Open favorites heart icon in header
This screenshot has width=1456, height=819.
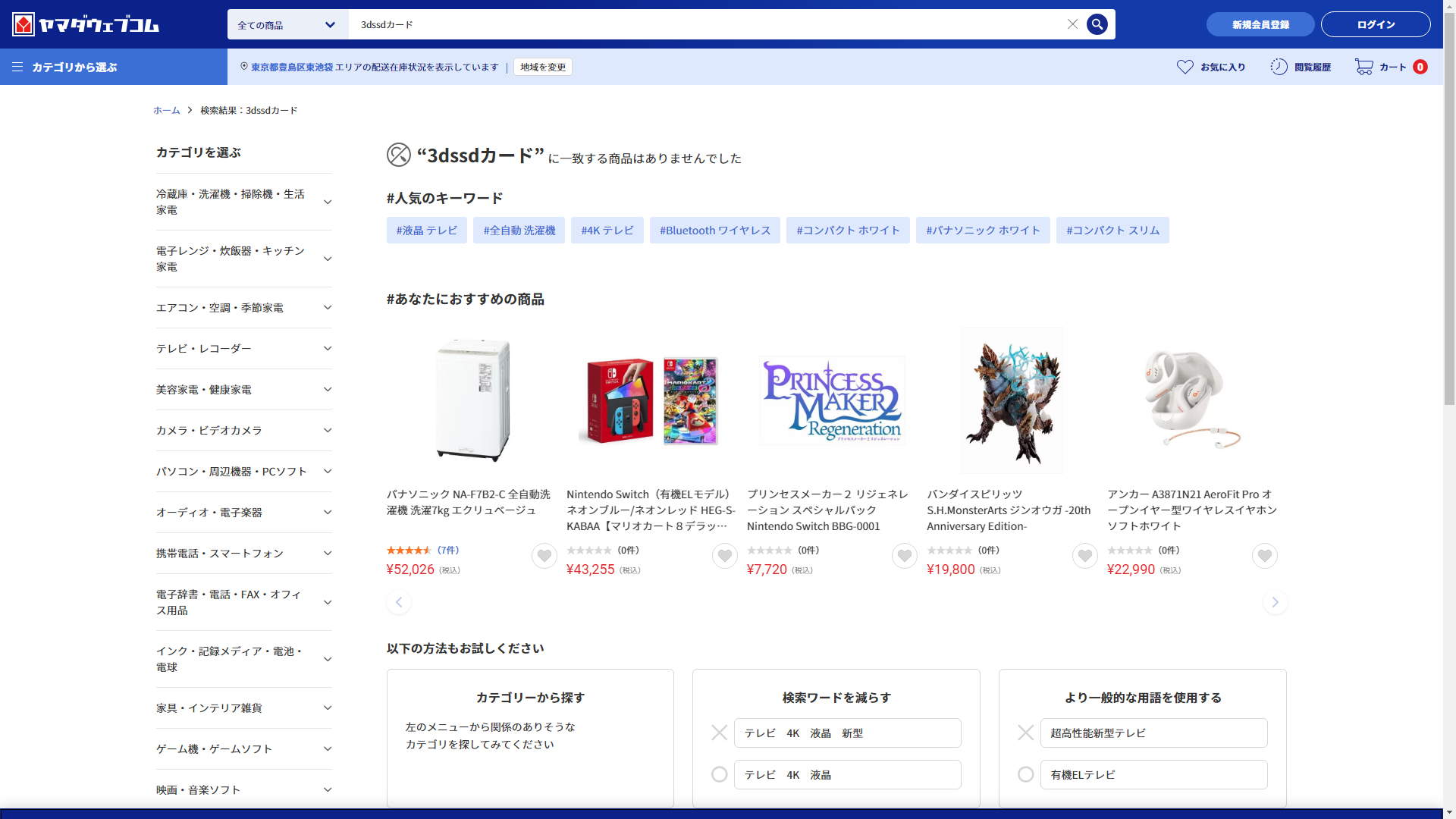(1185, 67)
